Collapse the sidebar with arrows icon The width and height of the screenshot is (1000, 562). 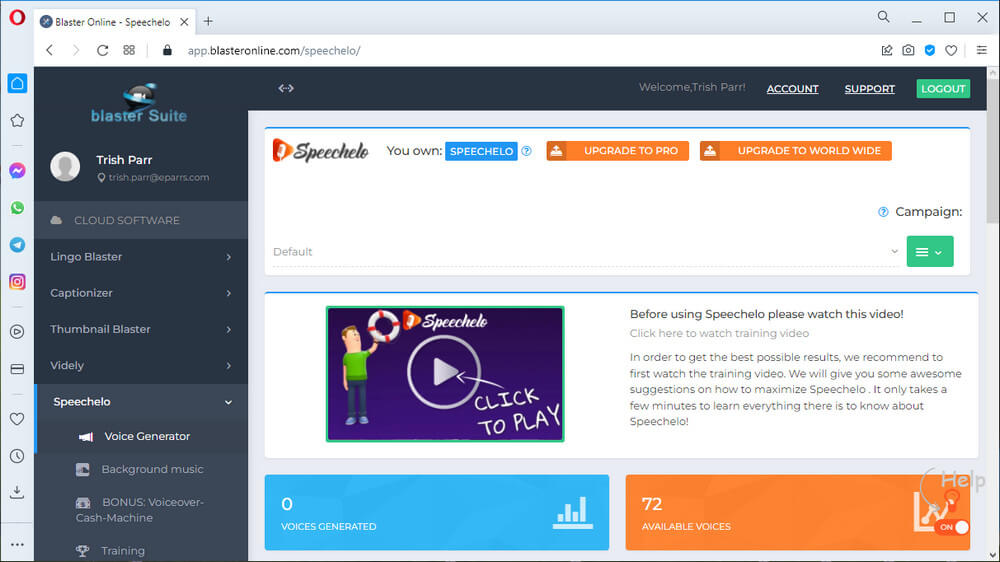pos(286,88)
